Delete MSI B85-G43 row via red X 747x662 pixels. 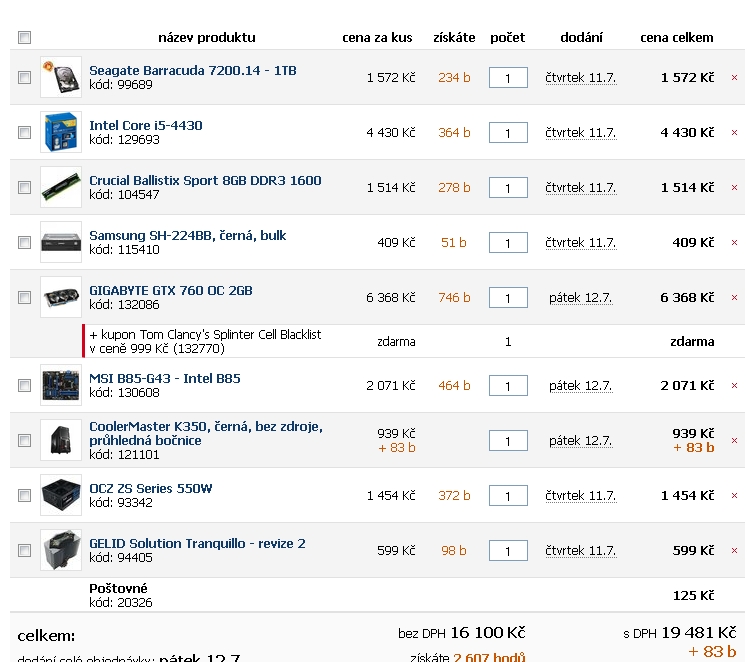point(734,385)
